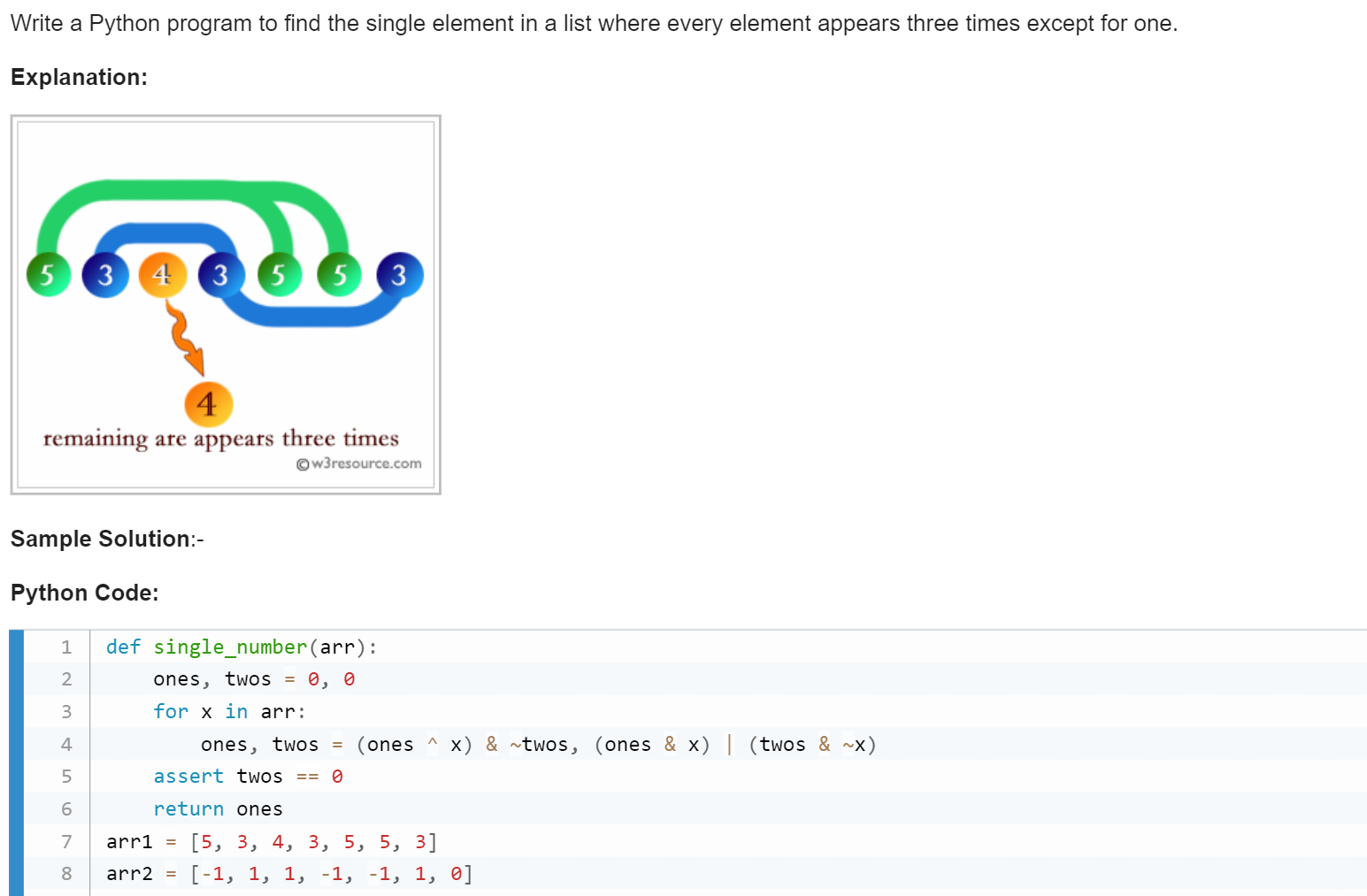Click line number 4 in code gutter

pos(66,745)
